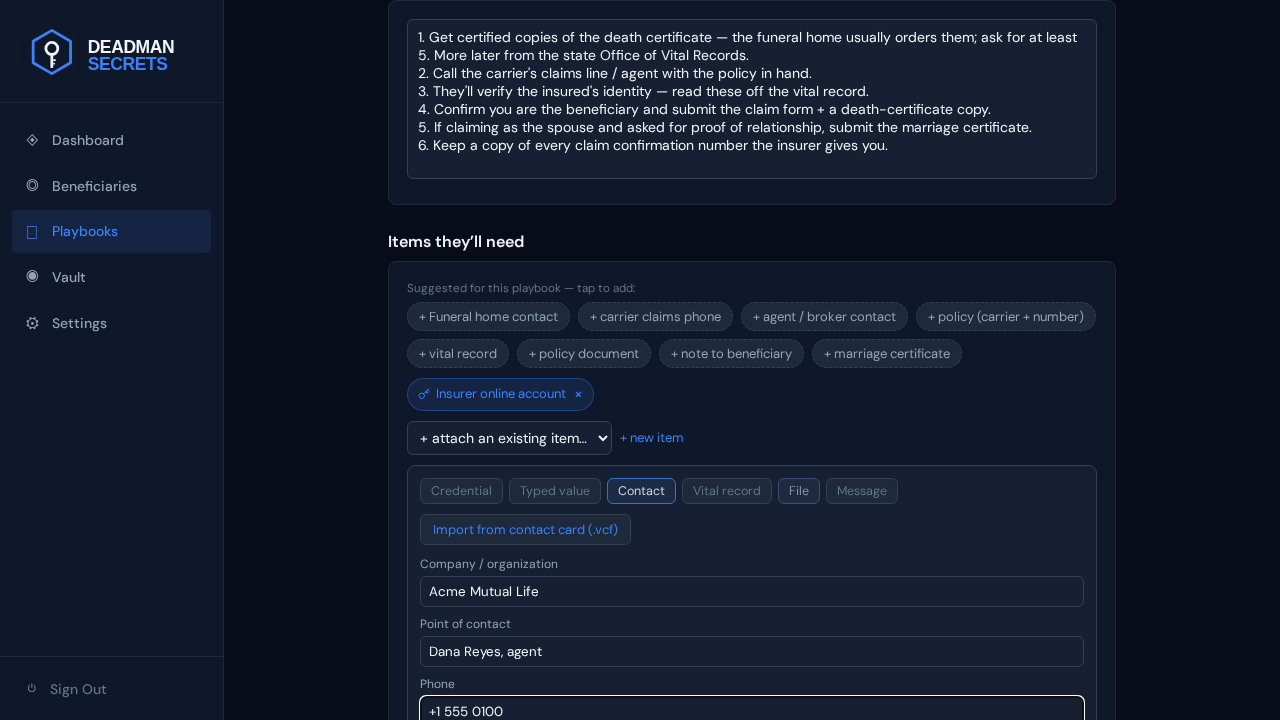Add the marriage certificate suggestion chip
Viewport: 1280px width, 720px height.
(887, 354)
